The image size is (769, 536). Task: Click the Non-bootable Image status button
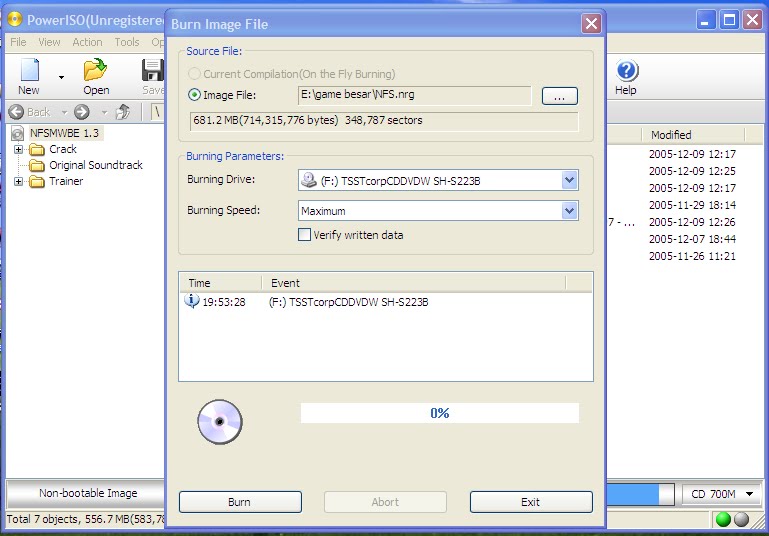tap(86, 493)
